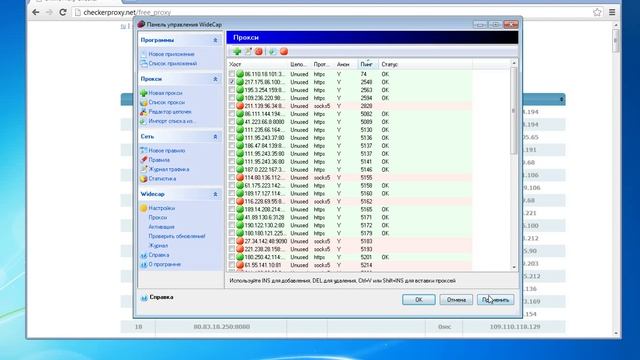
Task: Open the browser hamburger menu
Action: click(x=612, y=12)
